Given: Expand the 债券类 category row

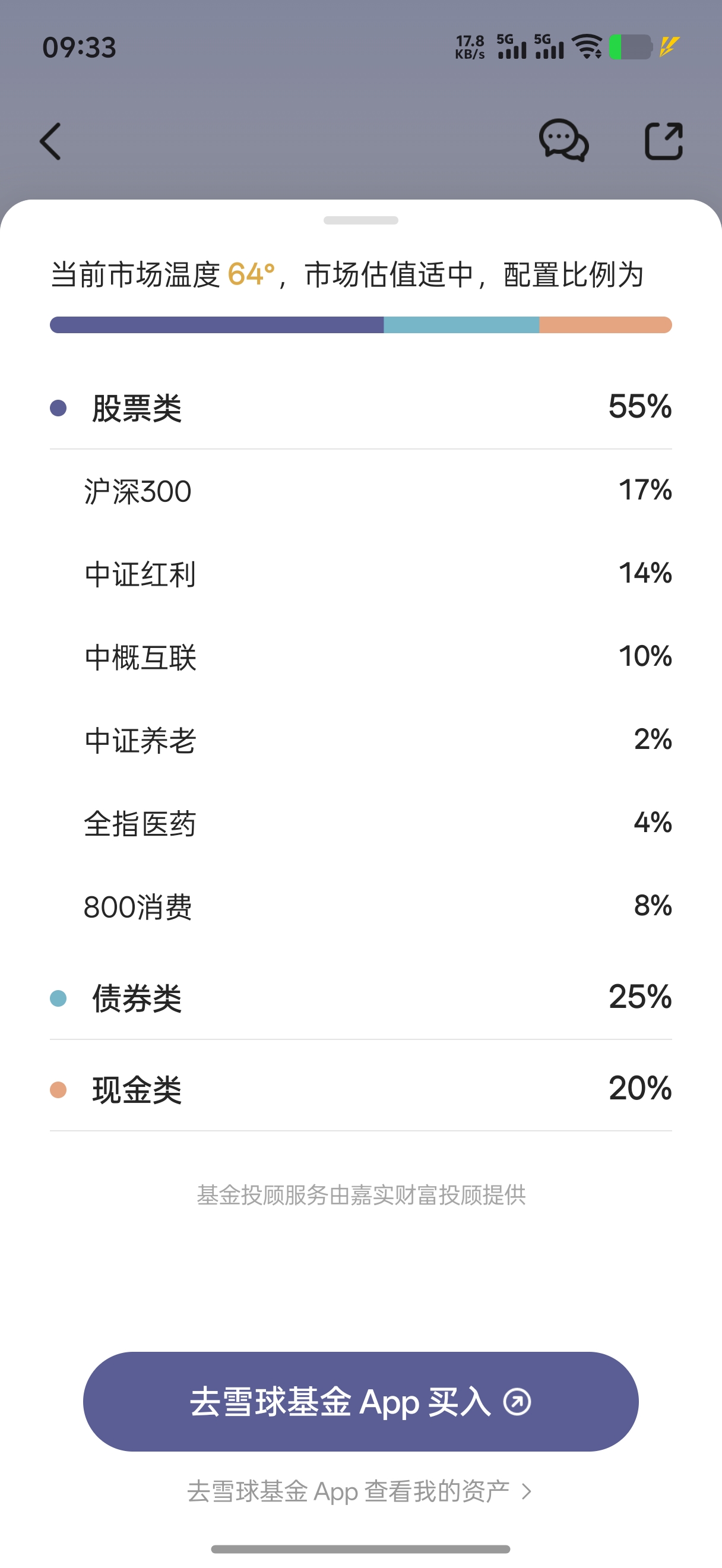Looking at the screenshot, I should [360, 998].
